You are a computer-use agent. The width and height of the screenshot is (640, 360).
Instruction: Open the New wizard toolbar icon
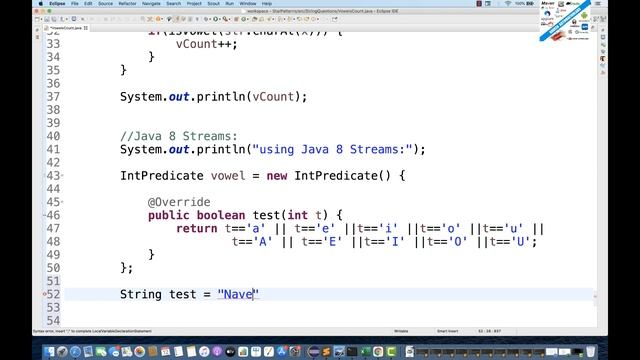(x=37, y=19)
